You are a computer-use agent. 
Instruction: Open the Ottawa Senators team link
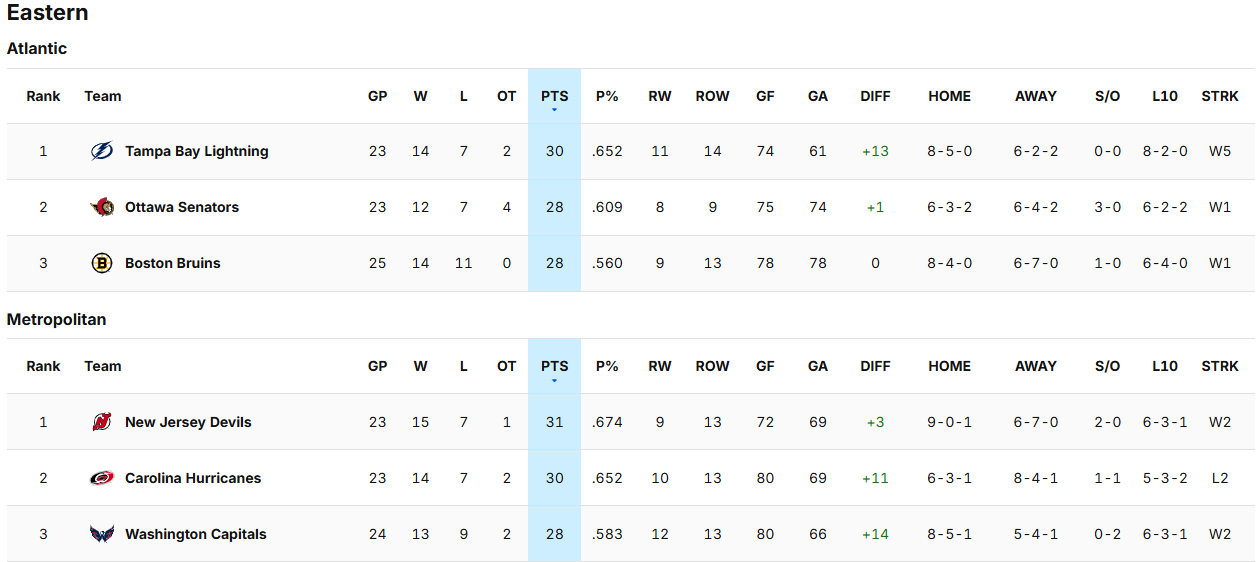pos(182,208)
